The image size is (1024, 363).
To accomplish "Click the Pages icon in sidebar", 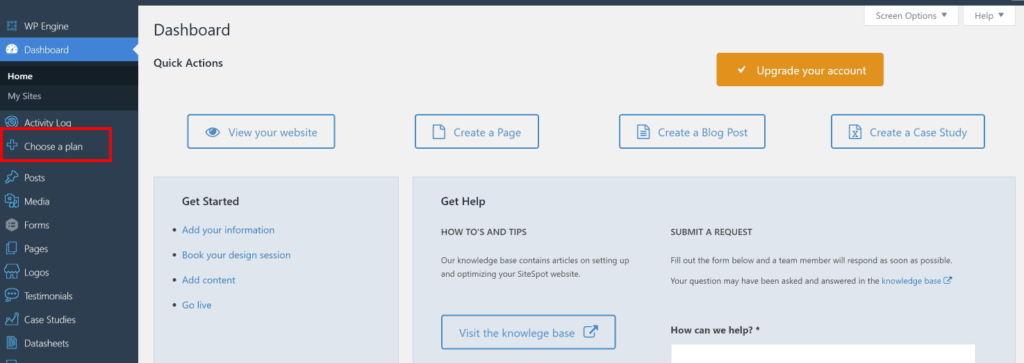I will coord(11,249).
